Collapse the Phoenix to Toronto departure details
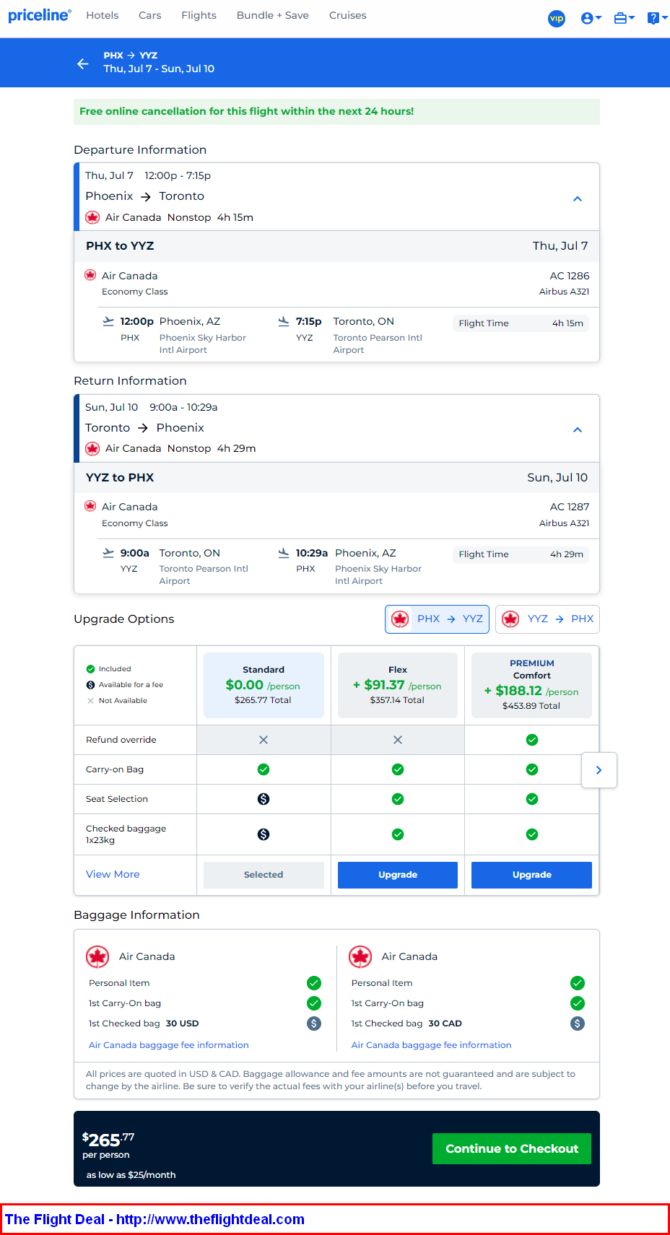 pyautogui.click(x=577, y=198)
